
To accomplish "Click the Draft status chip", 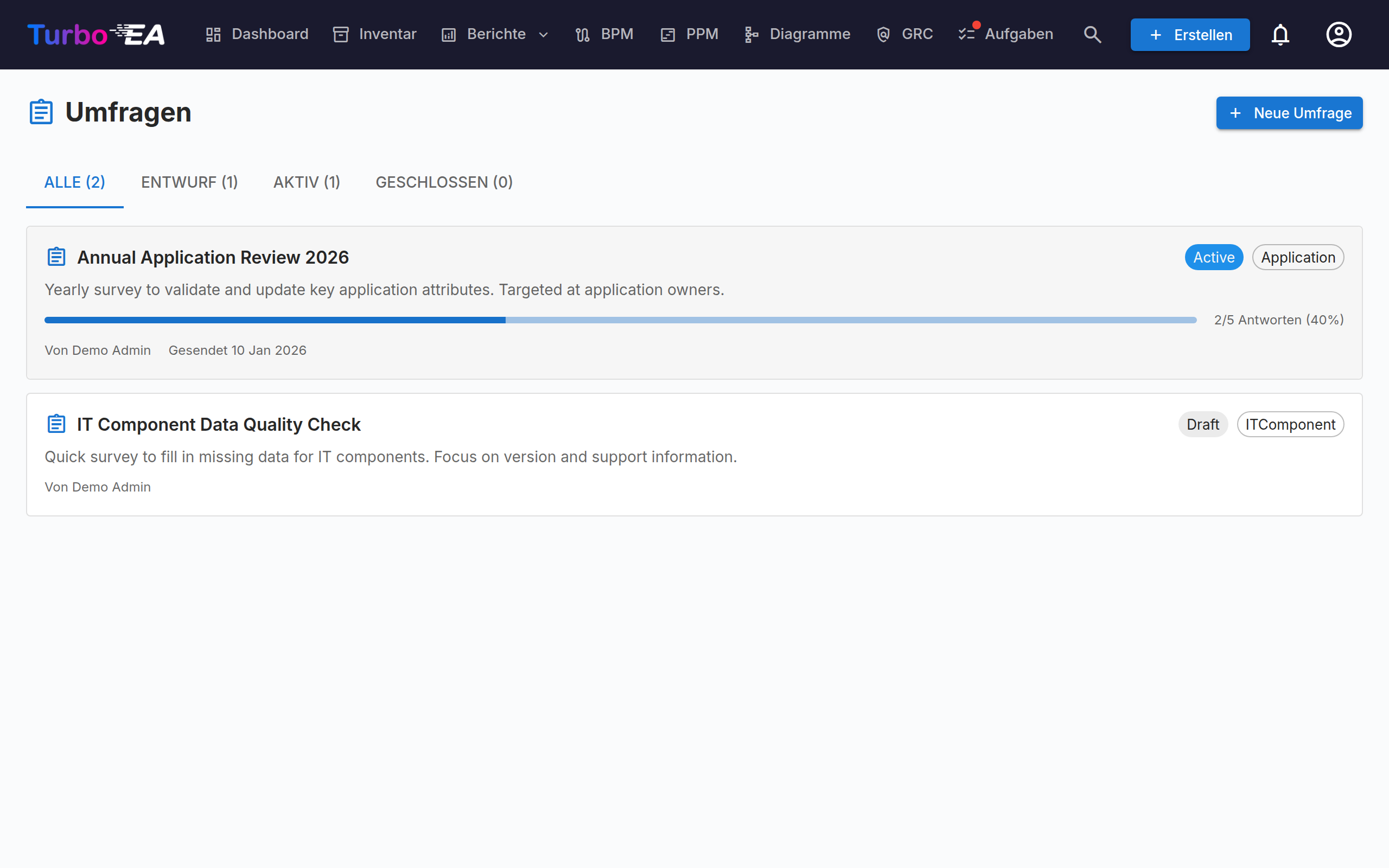I will click(1203, 424).
